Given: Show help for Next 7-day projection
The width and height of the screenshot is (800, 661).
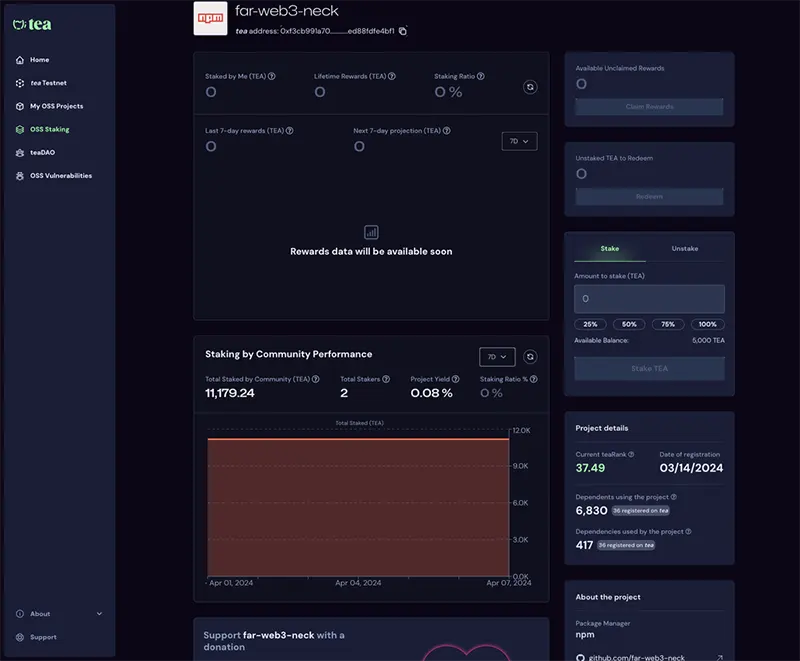Looking at the screenshot, I should pyautogui.click(x=447, y=131).
